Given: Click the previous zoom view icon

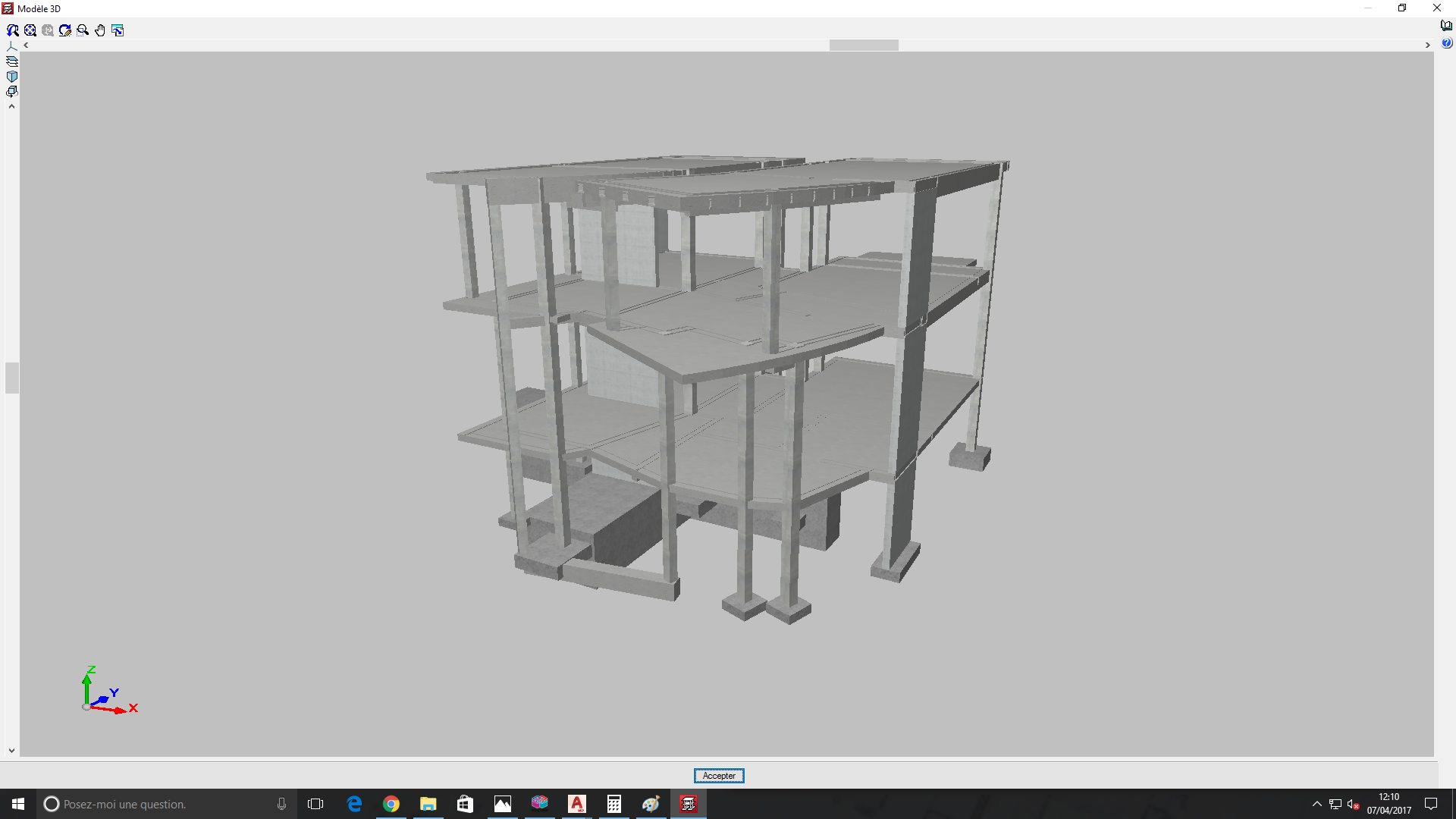Looking at the screenshot, I should point(13,30).
